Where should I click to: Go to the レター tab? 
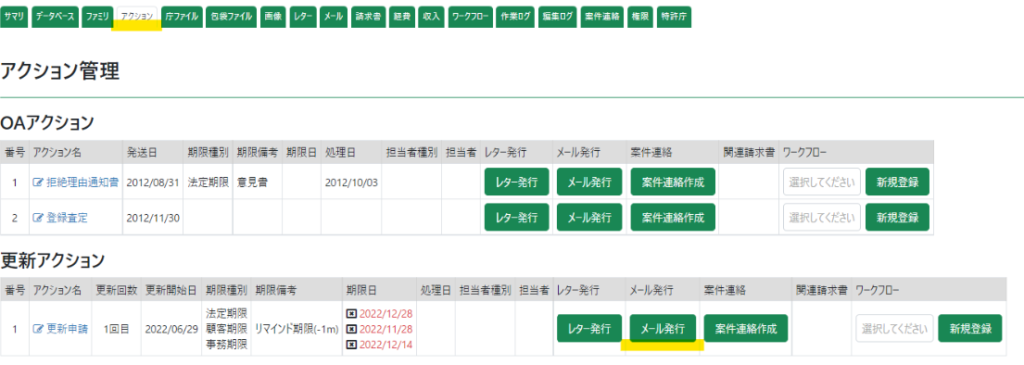pyautogui.click(x=304, y=18)
